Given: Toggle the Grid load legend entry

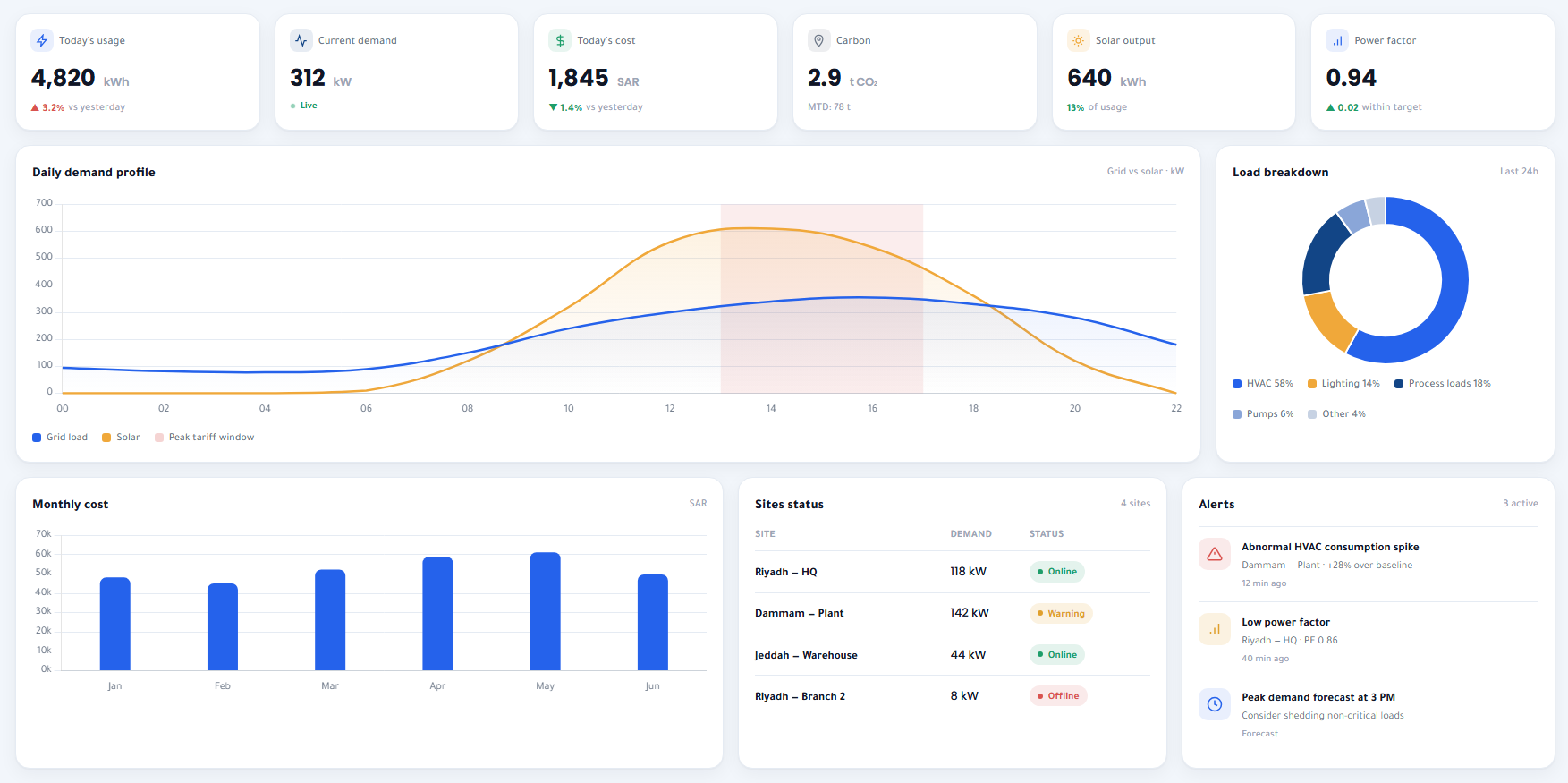Looking at the screenshot, I should [60, 438].
